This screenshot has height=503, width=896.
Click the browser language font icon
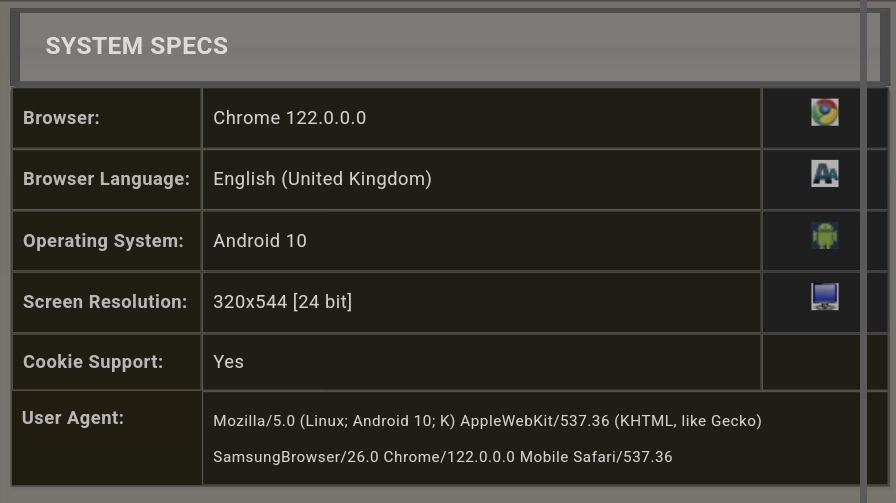pos(824,174)
